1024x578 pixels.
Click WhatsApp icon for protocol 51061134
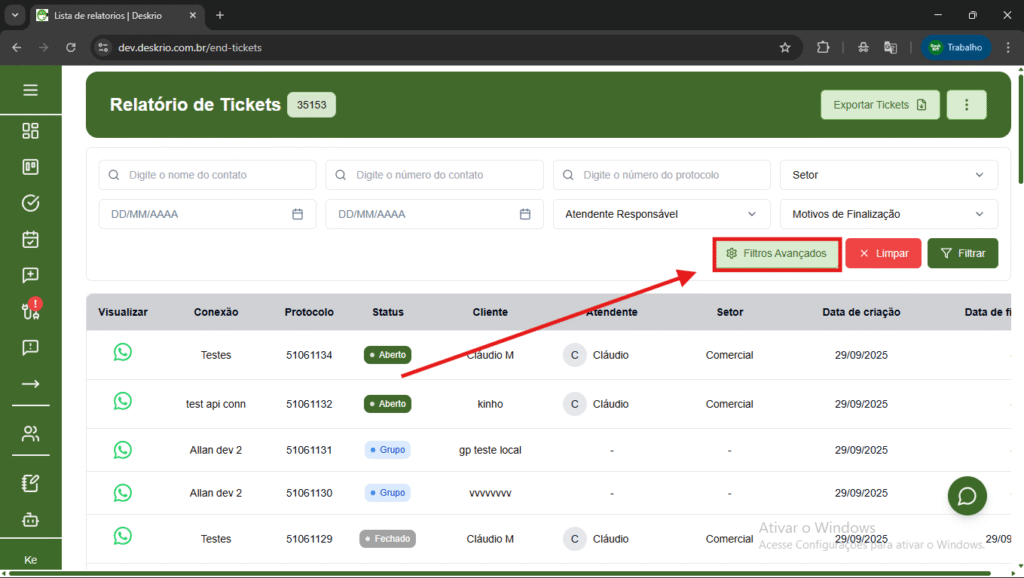[122, 352]
